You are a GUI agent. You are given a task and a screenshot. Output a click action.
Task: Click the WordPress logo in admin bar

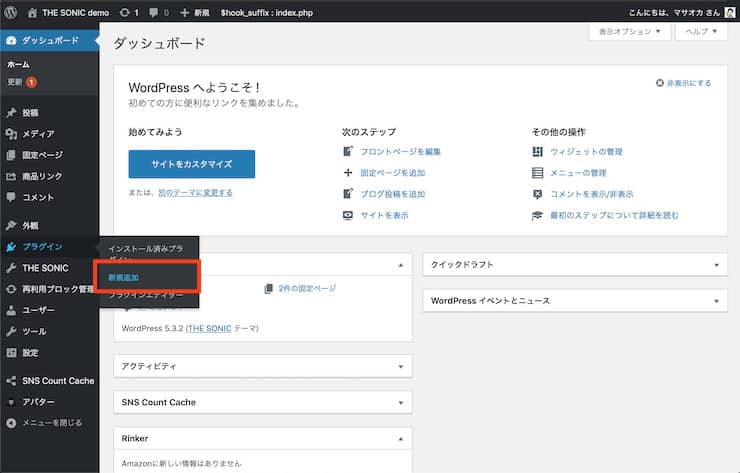tap(10, 12)
